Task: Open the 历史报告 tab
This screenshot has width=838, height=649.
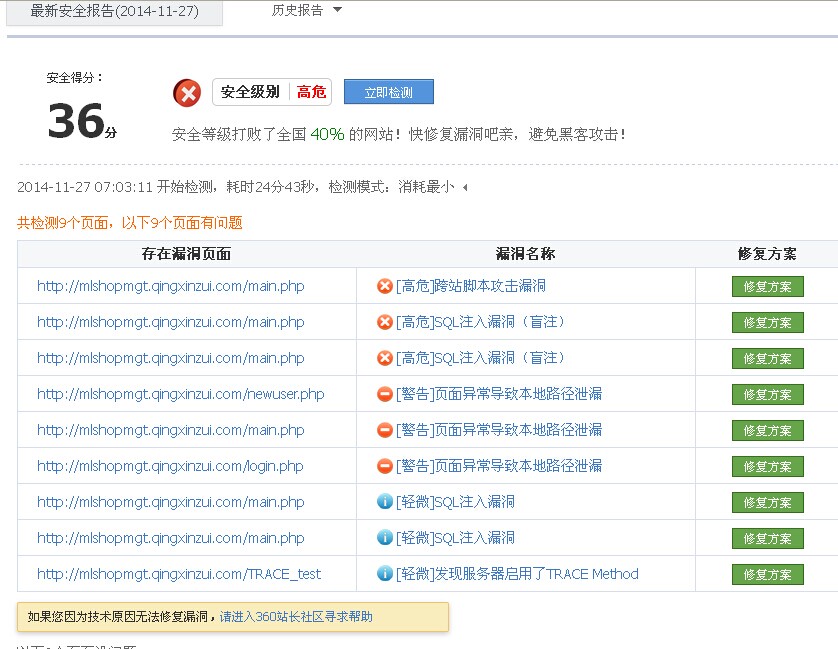Action: (x=298, y=10)
